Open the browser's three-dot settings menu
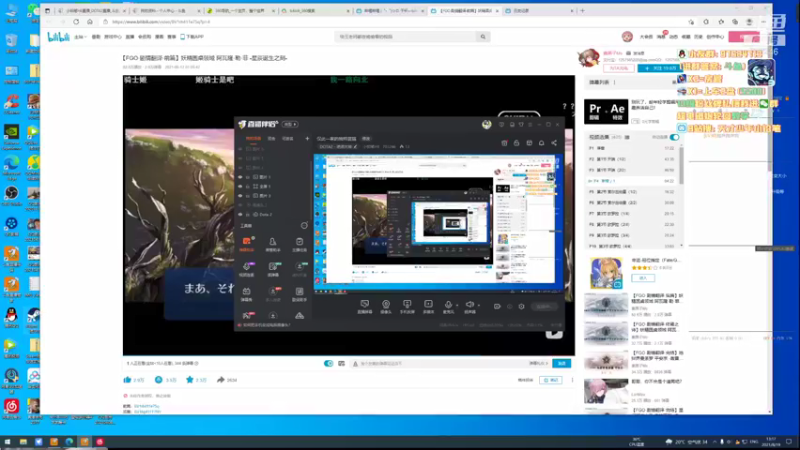This screenshot has height=450, width=800. (x=764, y=22)
